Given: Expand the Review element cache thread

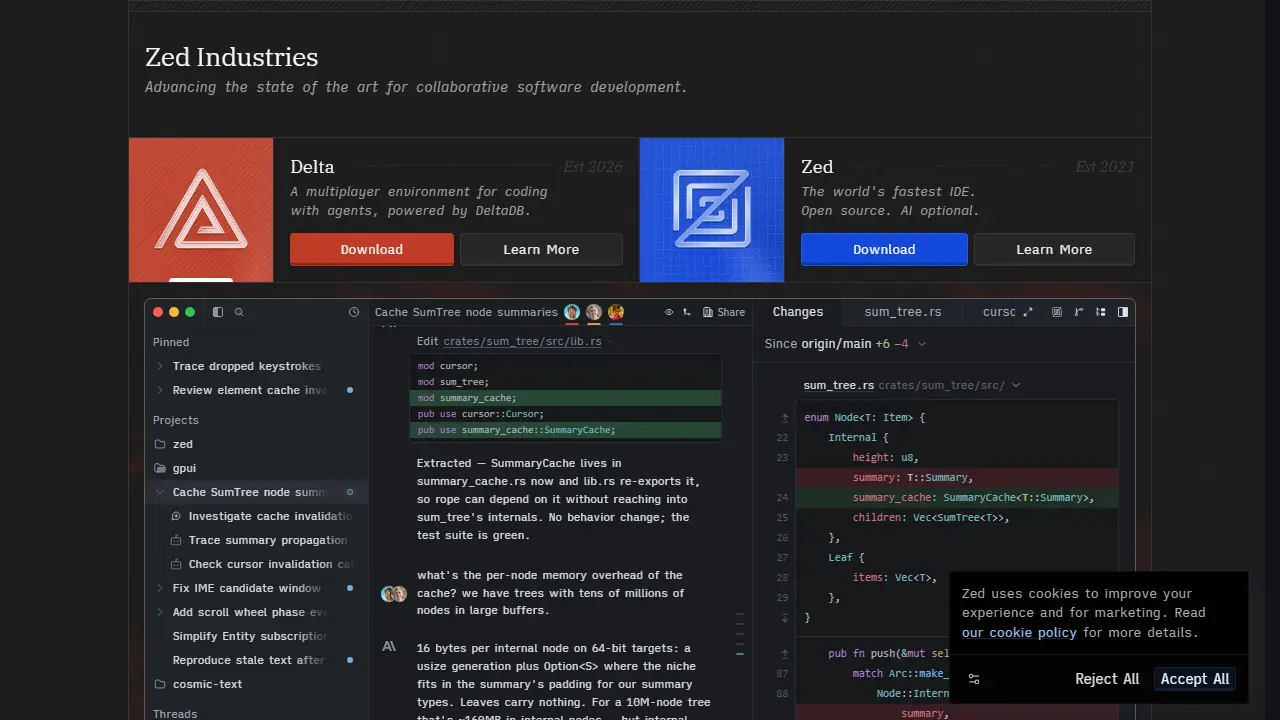Looking at the screenshot, I should click(160, 390).
